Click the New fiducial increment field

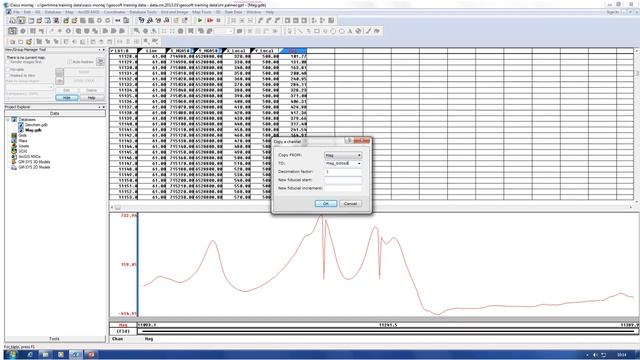tap(343, 188)
